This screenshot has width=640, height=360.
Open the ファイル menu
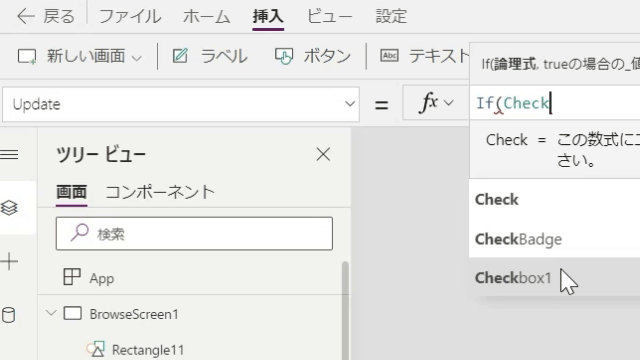(130, 17)
